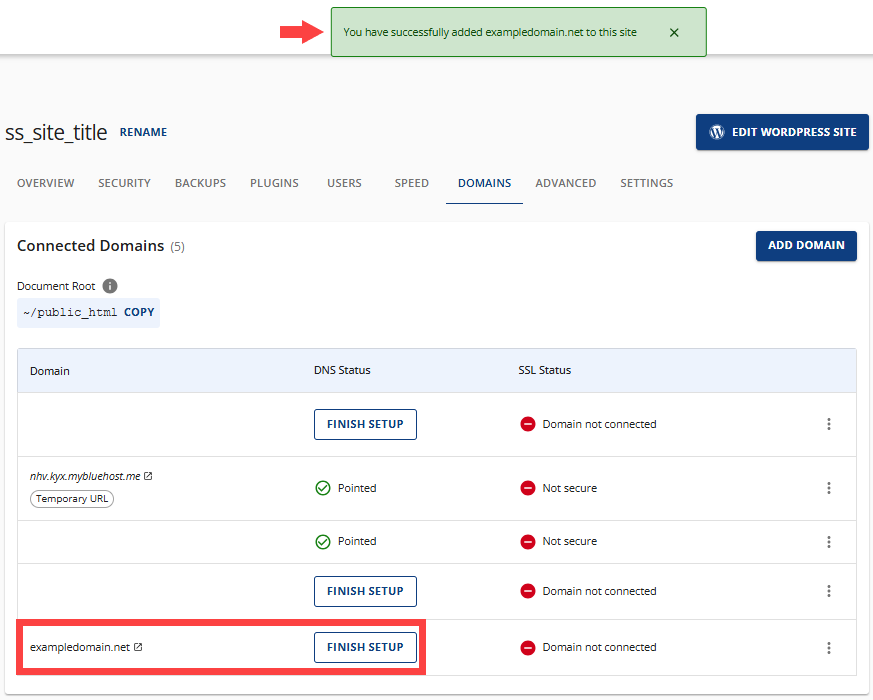Open the Settings tab
Screen dimensions: 873x700
click(x=646, y=183)
